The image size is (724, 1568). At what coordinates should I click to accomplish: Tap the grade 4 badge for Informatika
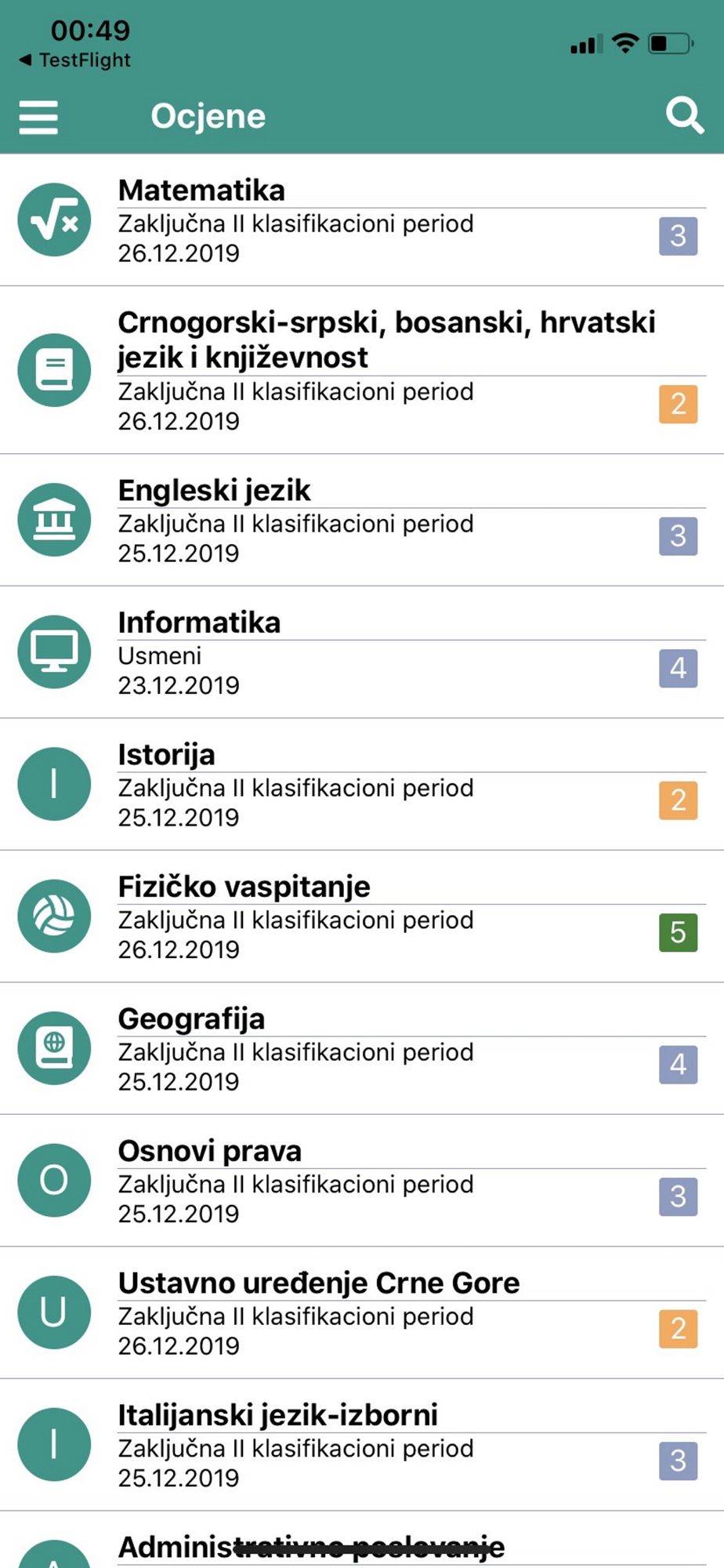679,668
